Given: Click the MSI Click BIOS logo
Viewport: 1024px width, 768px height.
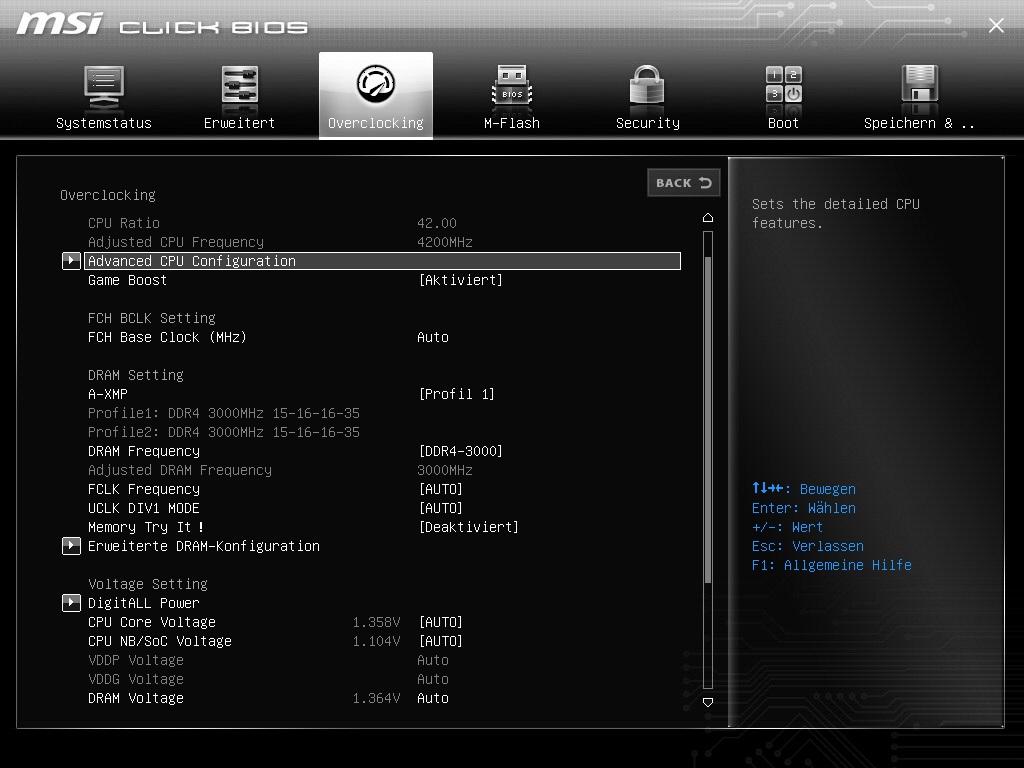Looking at the screenshot, I should pos(162,25).
